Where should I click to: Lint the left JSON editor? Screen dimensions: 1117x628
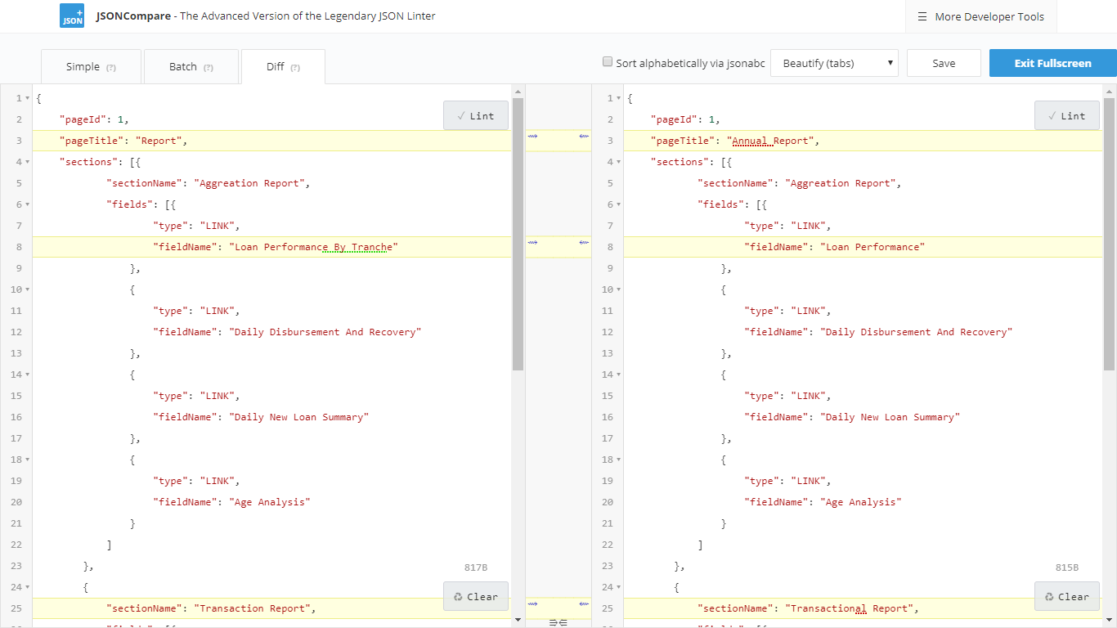point(476,115)
